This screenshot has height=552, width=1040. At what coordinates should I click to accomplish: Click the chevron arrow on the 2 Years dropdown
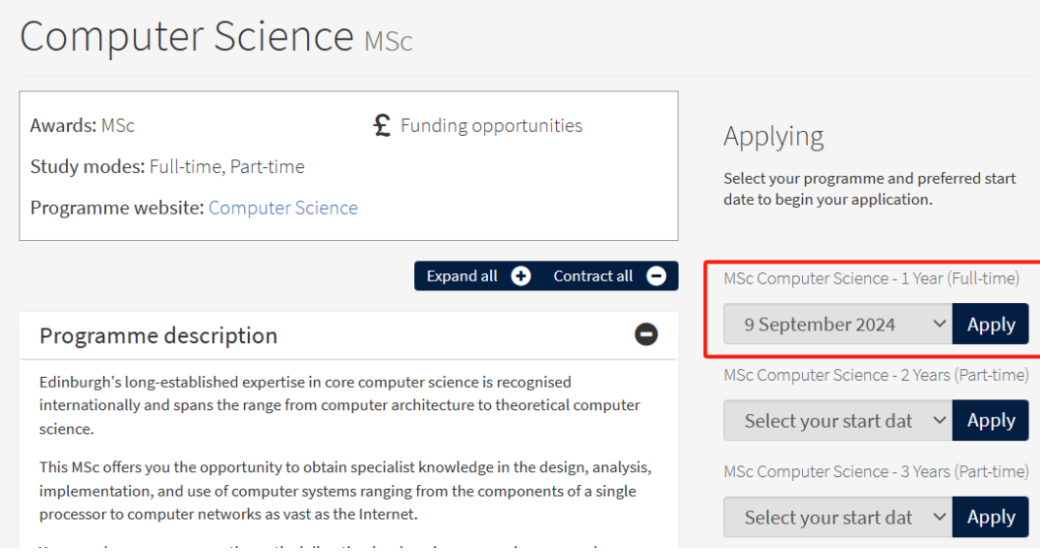(x=938, y=421)
